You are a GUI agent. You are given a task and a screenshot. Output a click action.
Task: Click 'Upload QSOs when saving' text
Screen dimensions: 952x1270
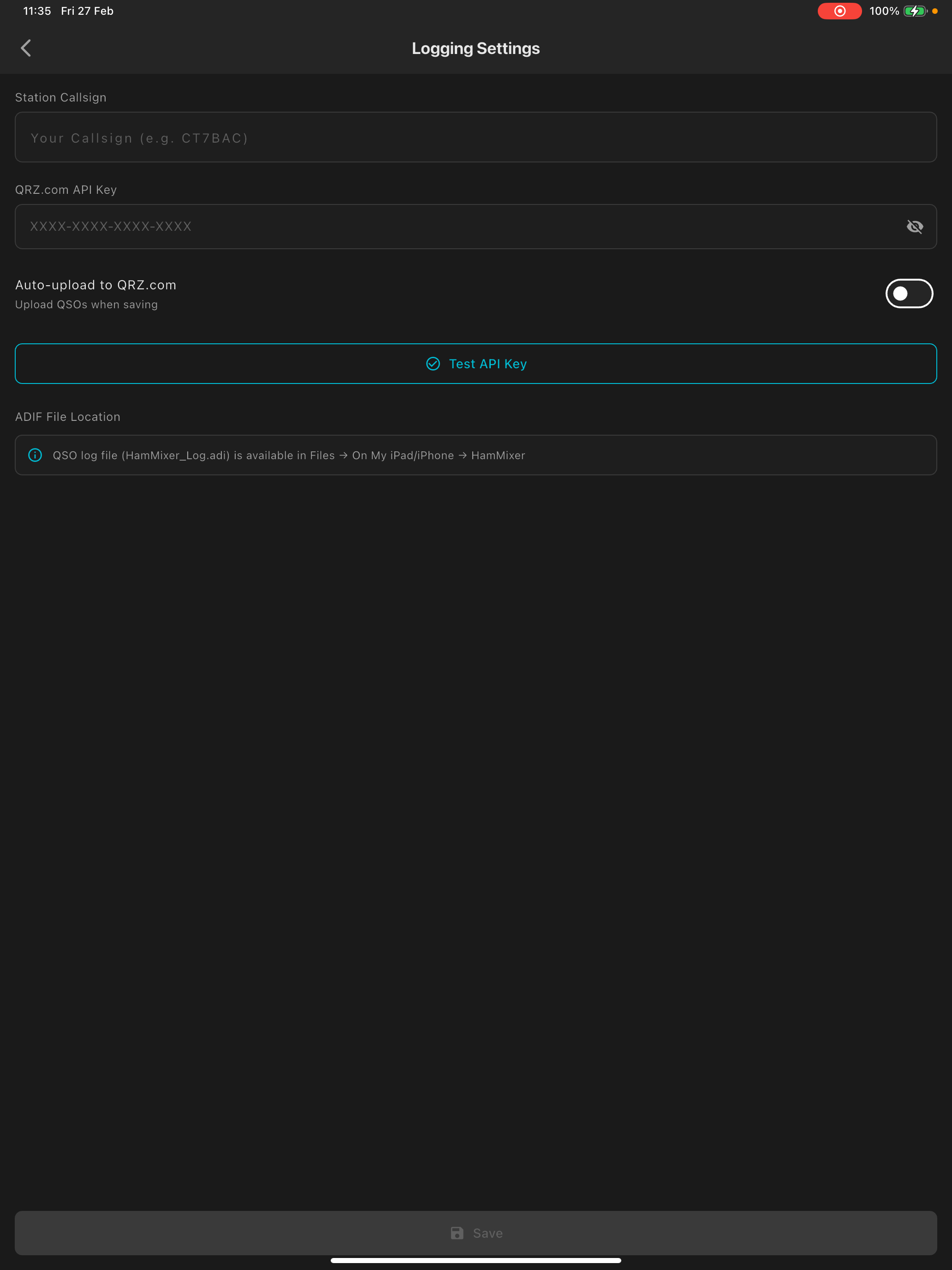coord(87,305)
